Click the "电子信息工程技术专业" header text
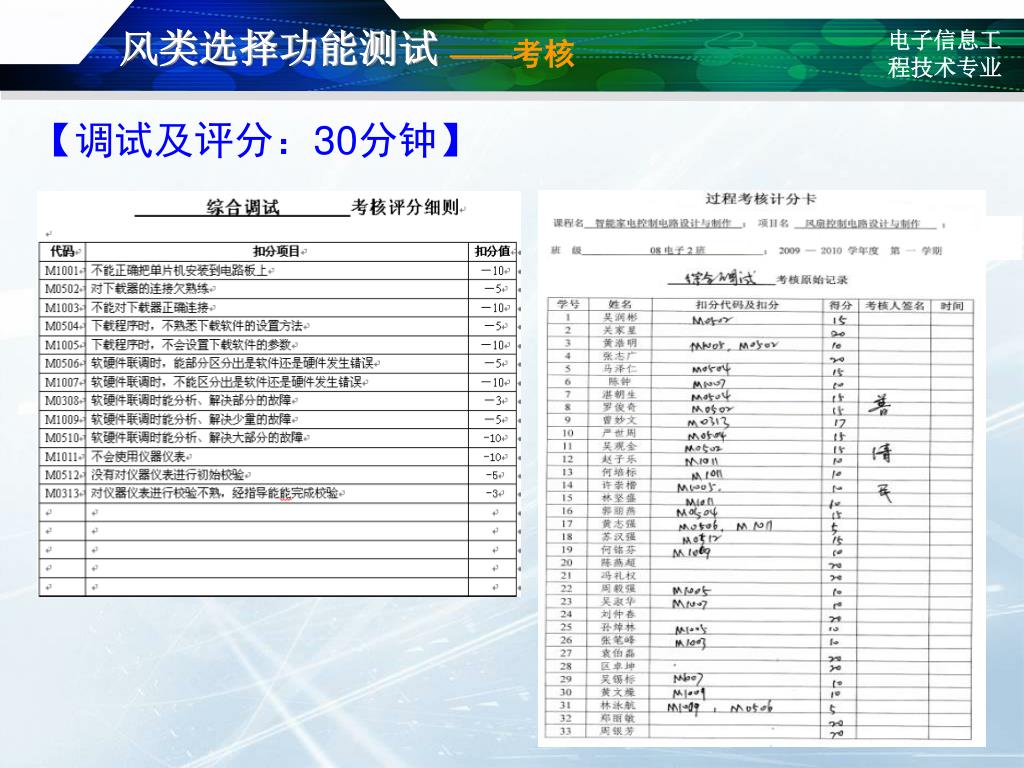The height and width of the screenshot is (768, 1024). 944,54
